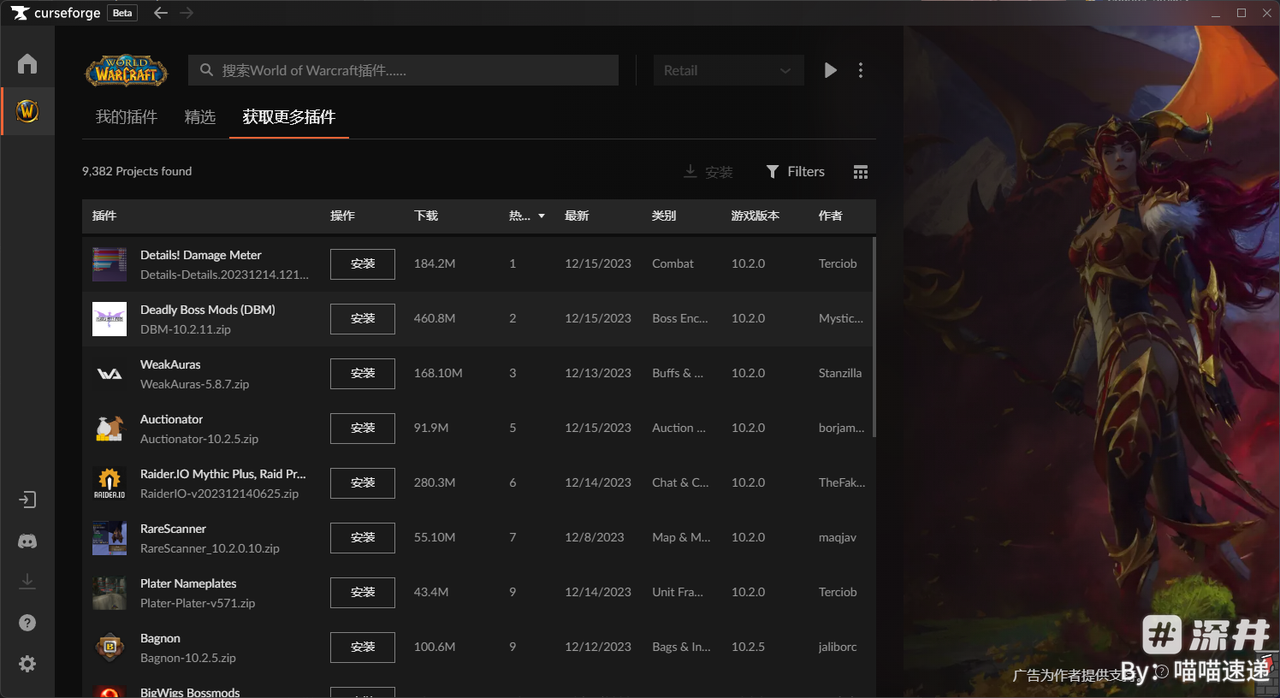This screenshot has height=698, width=1280.
Task: Install Details! Damage Meter
Action: pos(362,264)
